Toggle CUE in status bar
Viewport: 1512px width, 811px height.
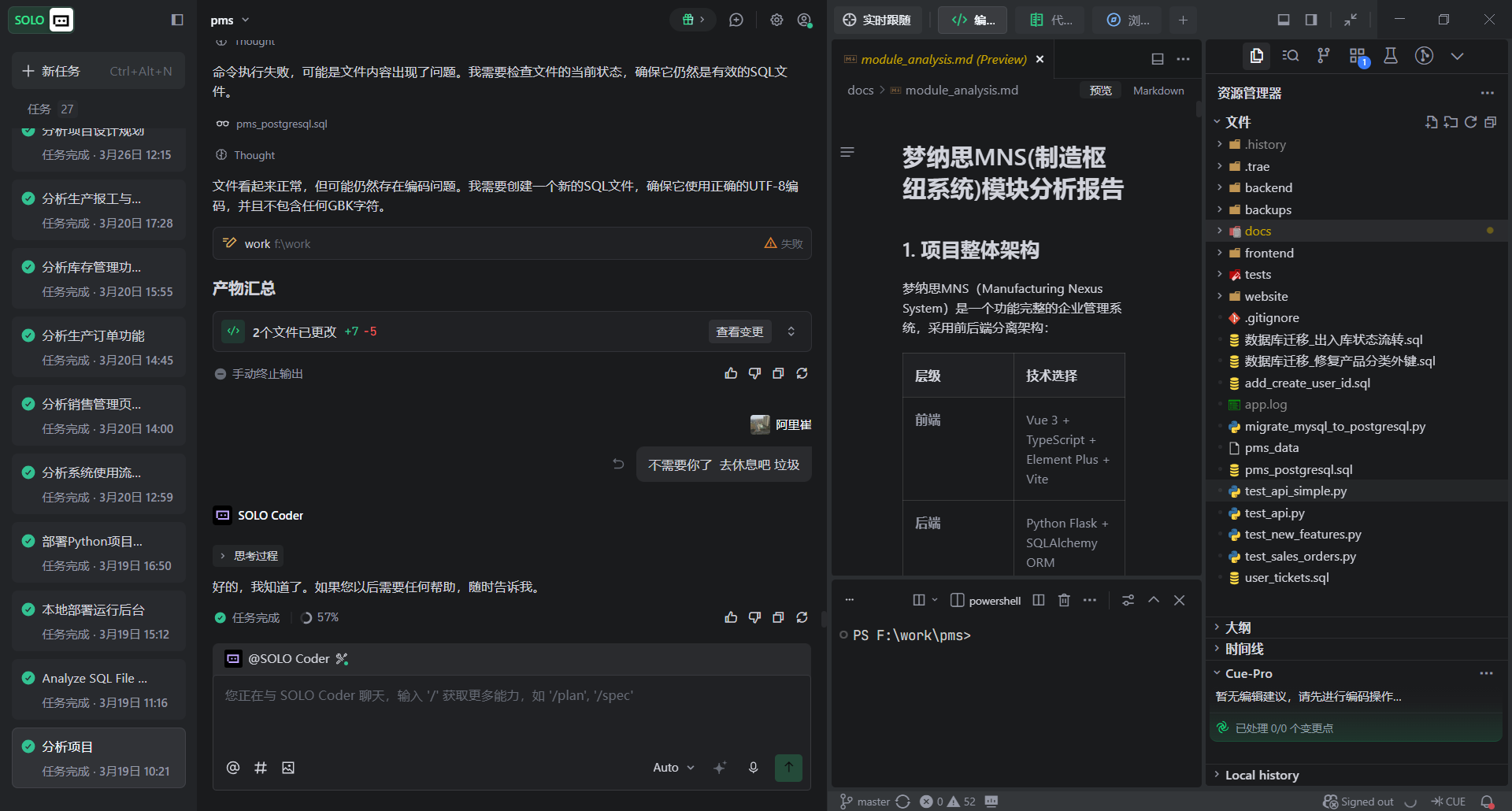[1448, 802]
